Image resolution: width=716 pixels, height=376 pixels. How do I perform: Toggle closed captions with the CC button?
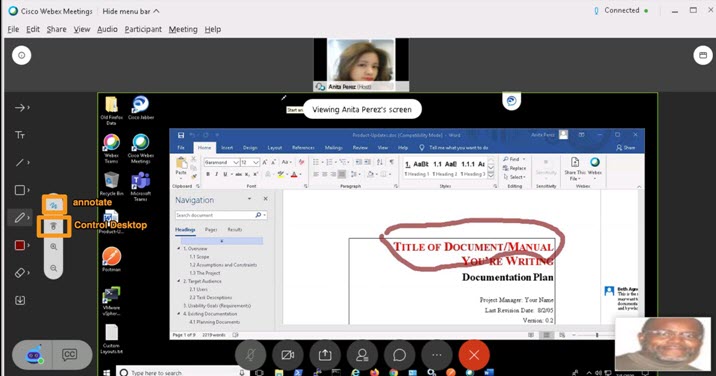coord(69,355)
